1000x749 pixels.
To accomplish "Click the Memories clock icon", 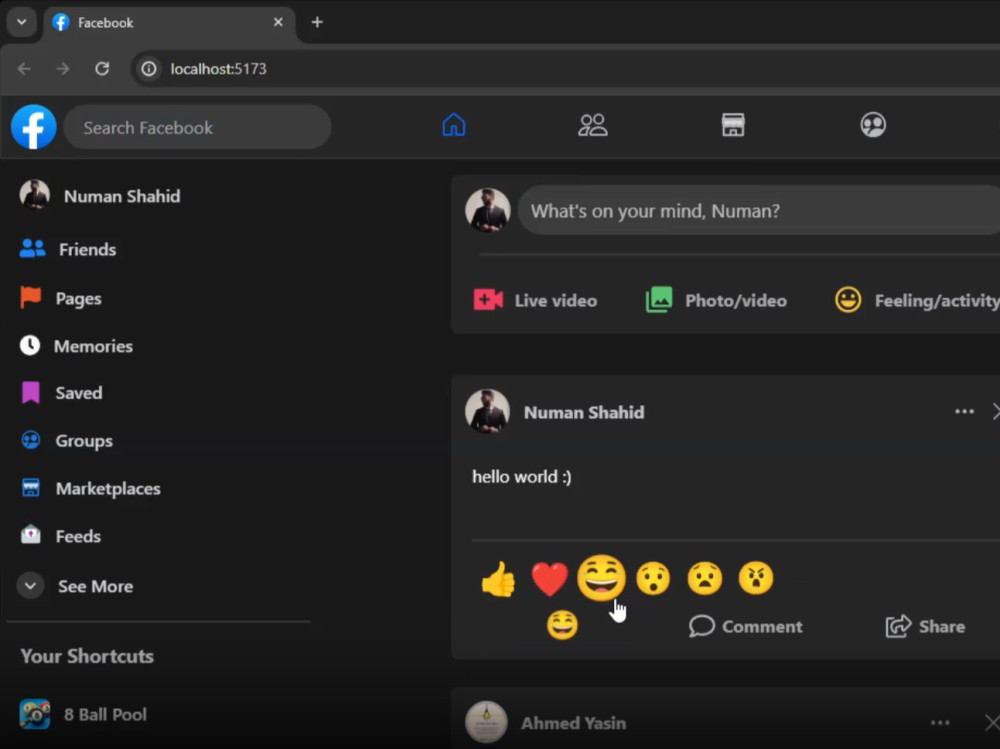I will pyautogui.click(x=30, y=345).
